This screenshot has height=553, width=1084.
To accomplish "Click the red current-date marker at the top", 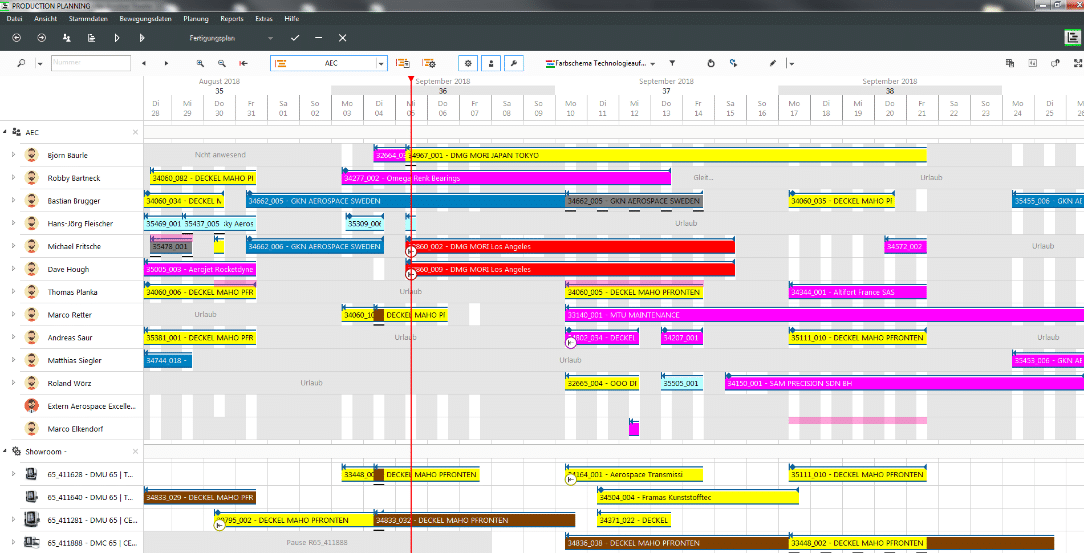I will (x=411, y=79).
